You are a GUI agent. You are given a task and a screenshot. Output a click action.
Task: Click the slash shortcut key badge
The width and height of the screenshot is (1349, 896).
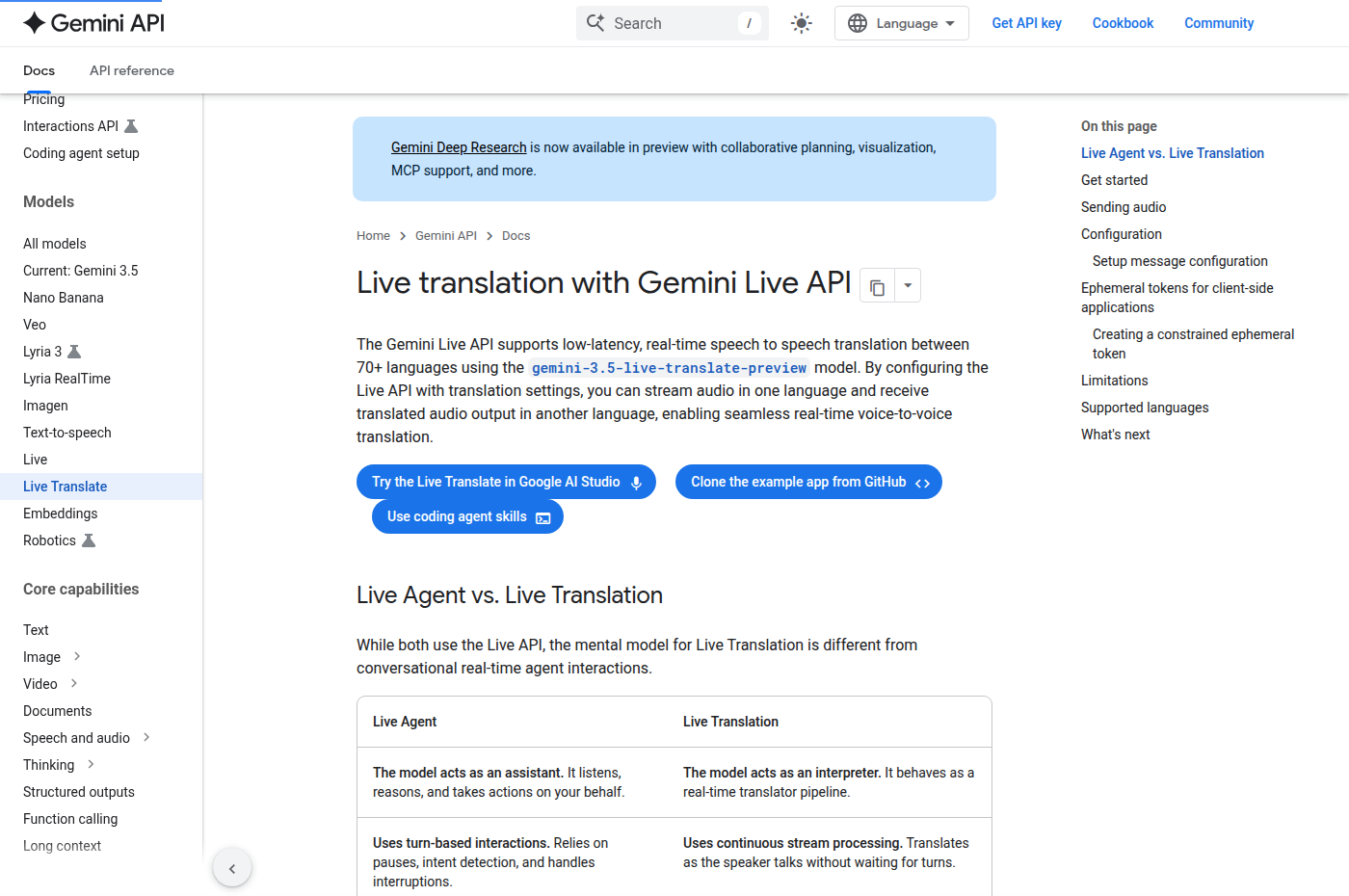[749, 23]
